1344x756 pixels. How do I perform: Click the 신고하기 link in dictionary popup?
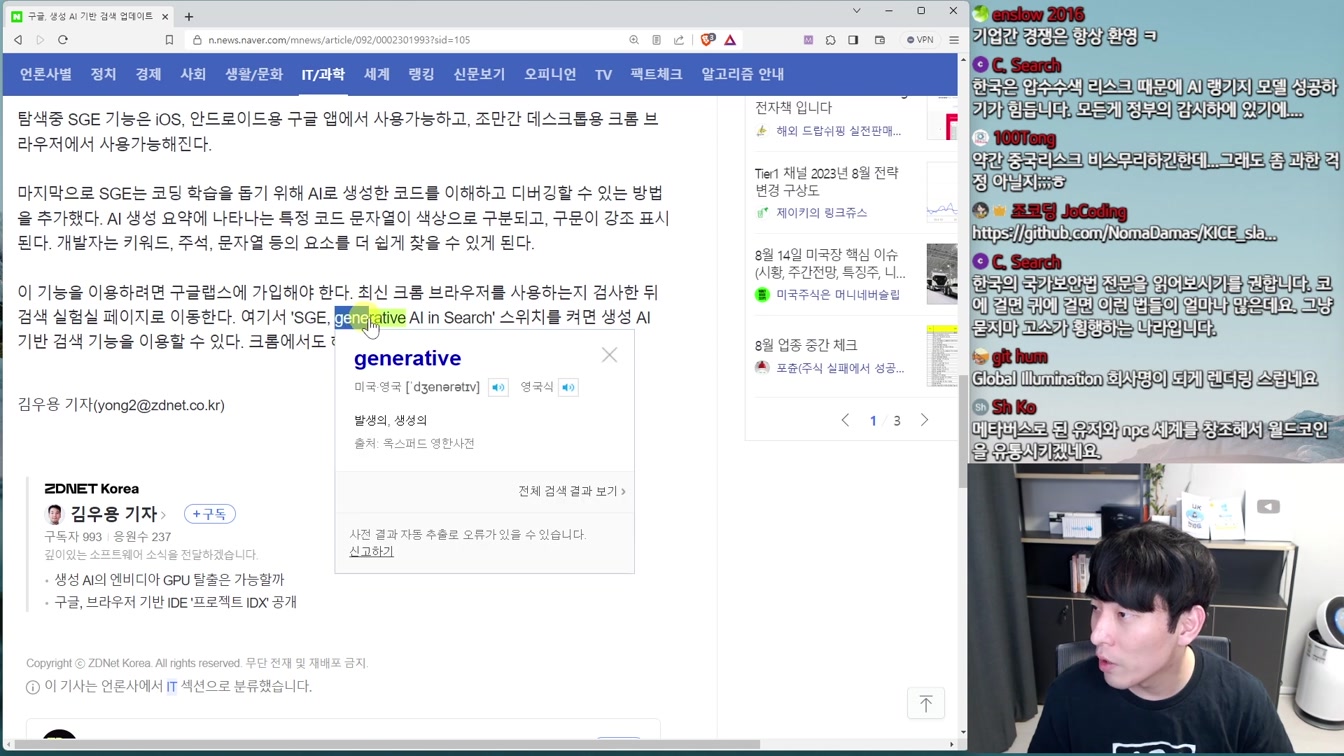371,551
